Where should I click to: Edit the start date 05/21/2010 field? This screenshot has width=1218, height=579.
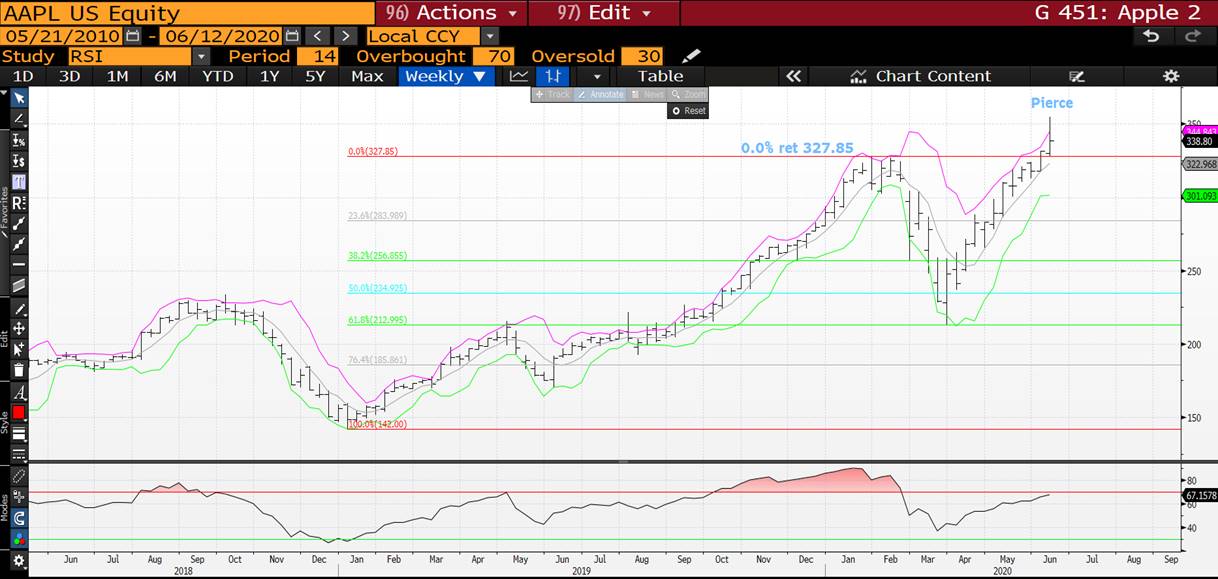[64, 36]
